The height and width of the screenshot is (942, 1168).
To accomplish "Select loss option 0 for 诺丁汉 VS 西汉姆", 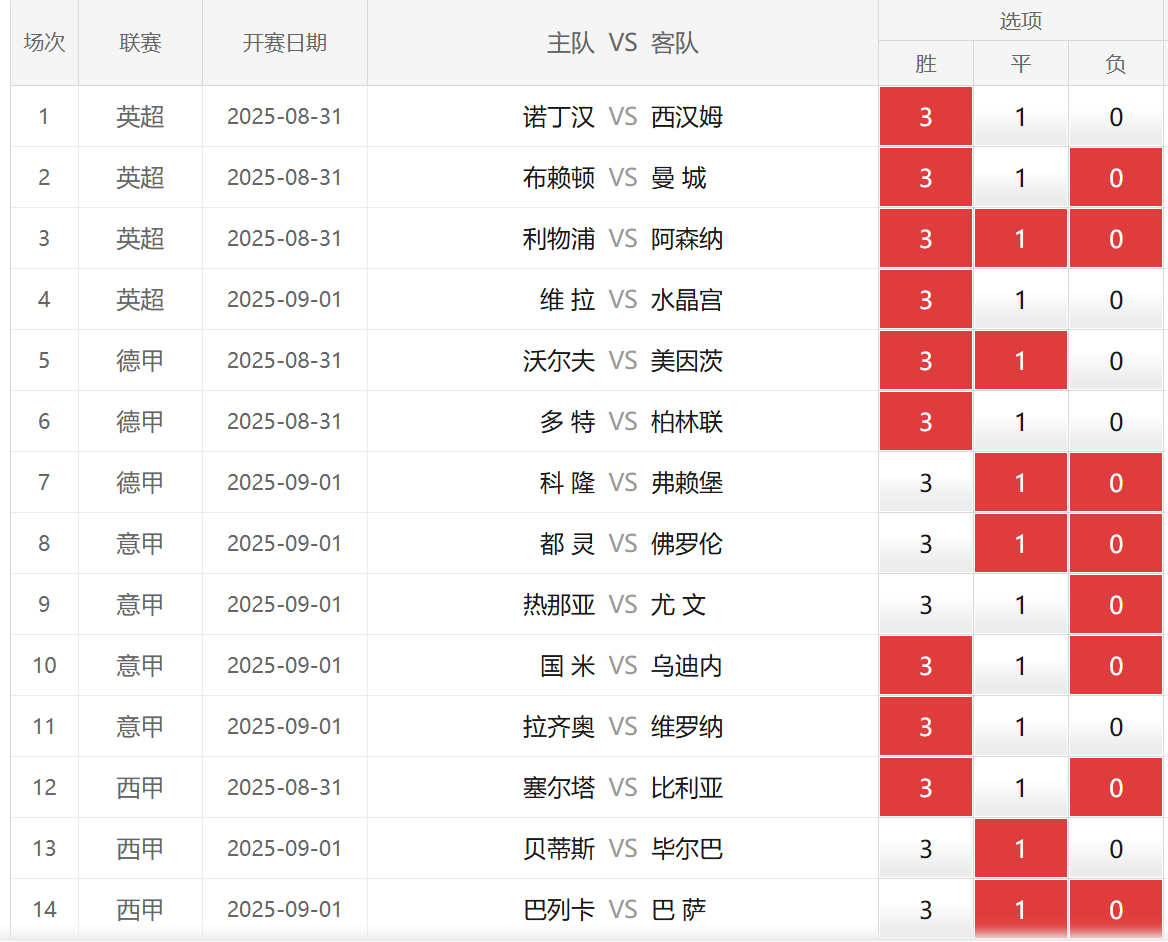I will (1116, 117).
